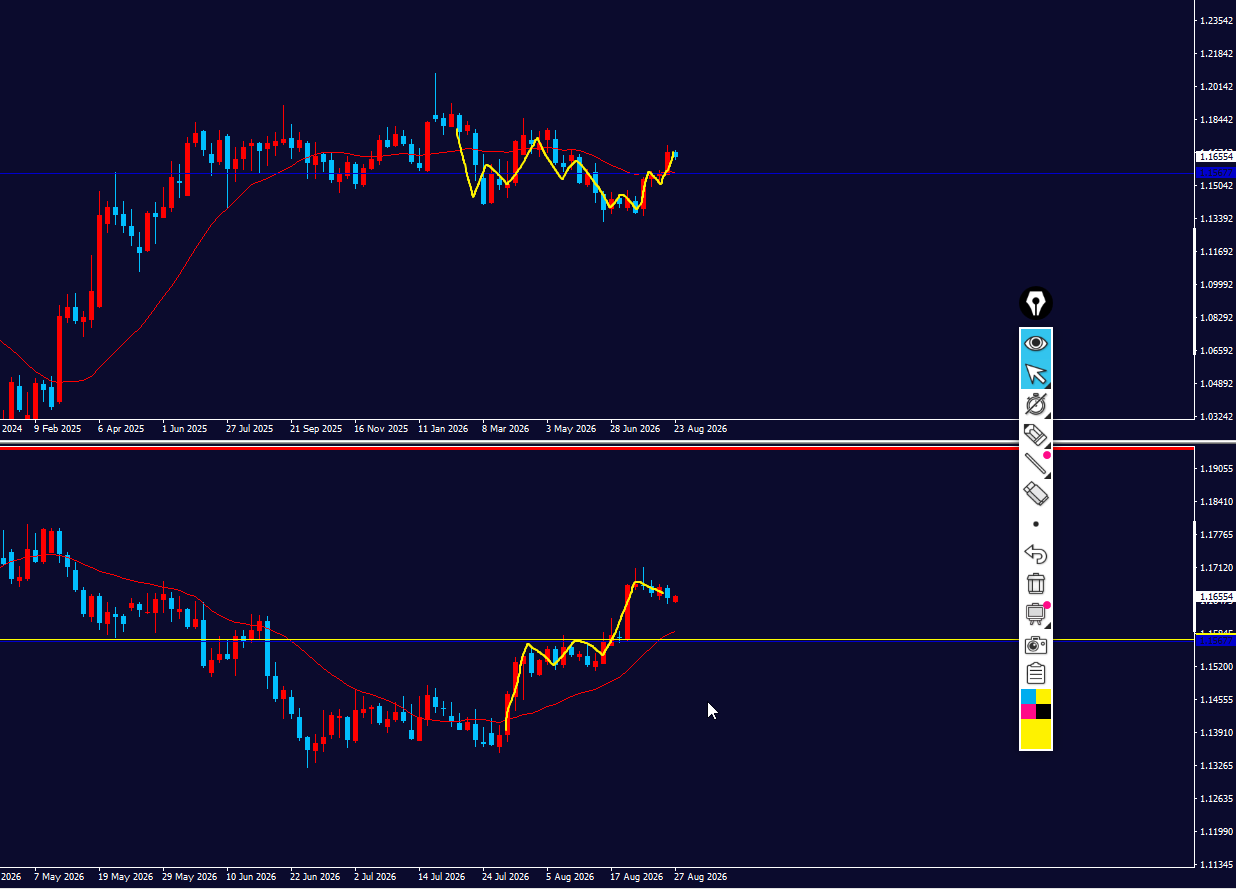Click the 1.17120 price scale value
Image resolution: width=1236 pixels, height=889 pixels.
tap(1216, 568)
